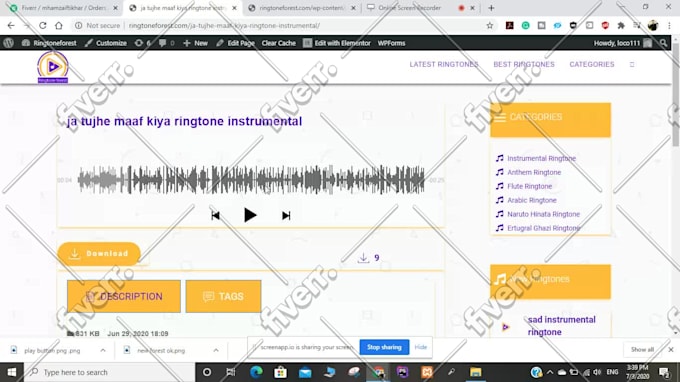Image resolution: width=680 pixels, height=382 pixels.
Task: Open the volume control in system tray
Action: pyautogui.click(x=597, y=372)
